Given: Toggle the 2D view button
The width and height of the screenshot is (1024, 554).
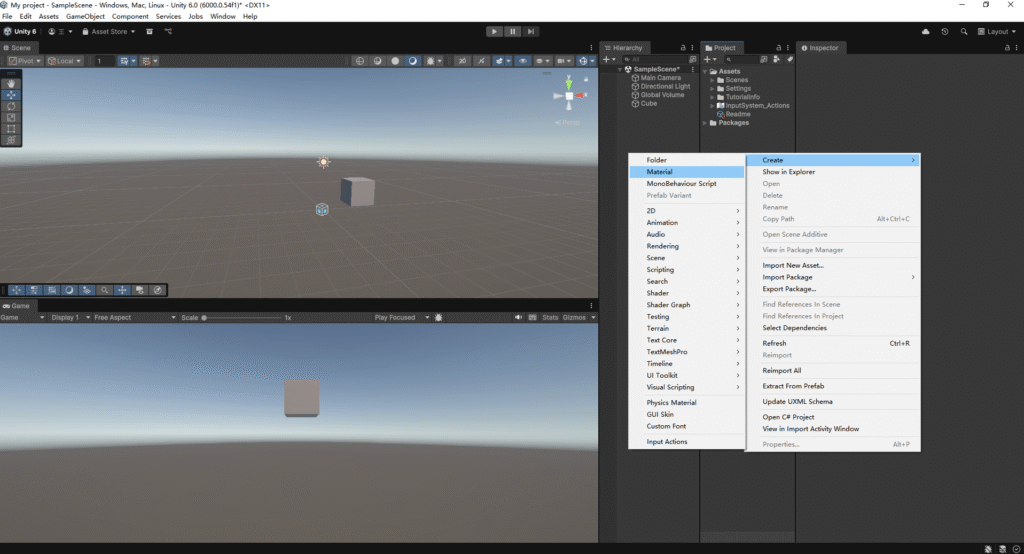Looking at the screenshot, I should pyautogui.click(x=462, y=61).
